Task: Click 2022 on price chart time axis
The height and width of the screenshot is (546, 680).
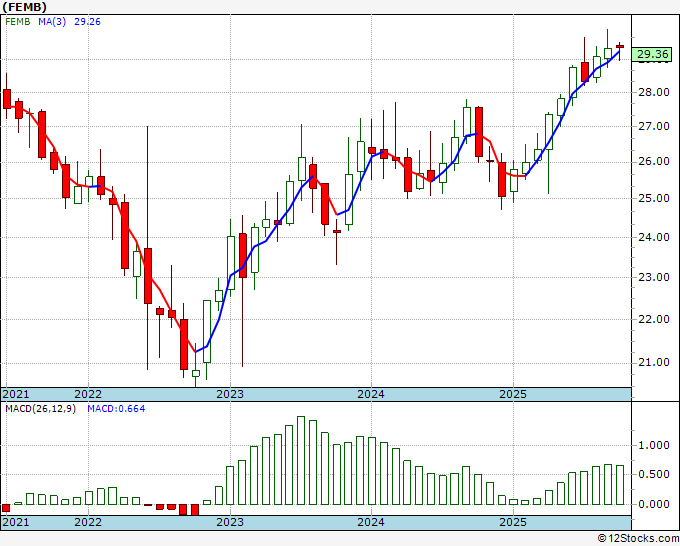Action: click(88, 394)
